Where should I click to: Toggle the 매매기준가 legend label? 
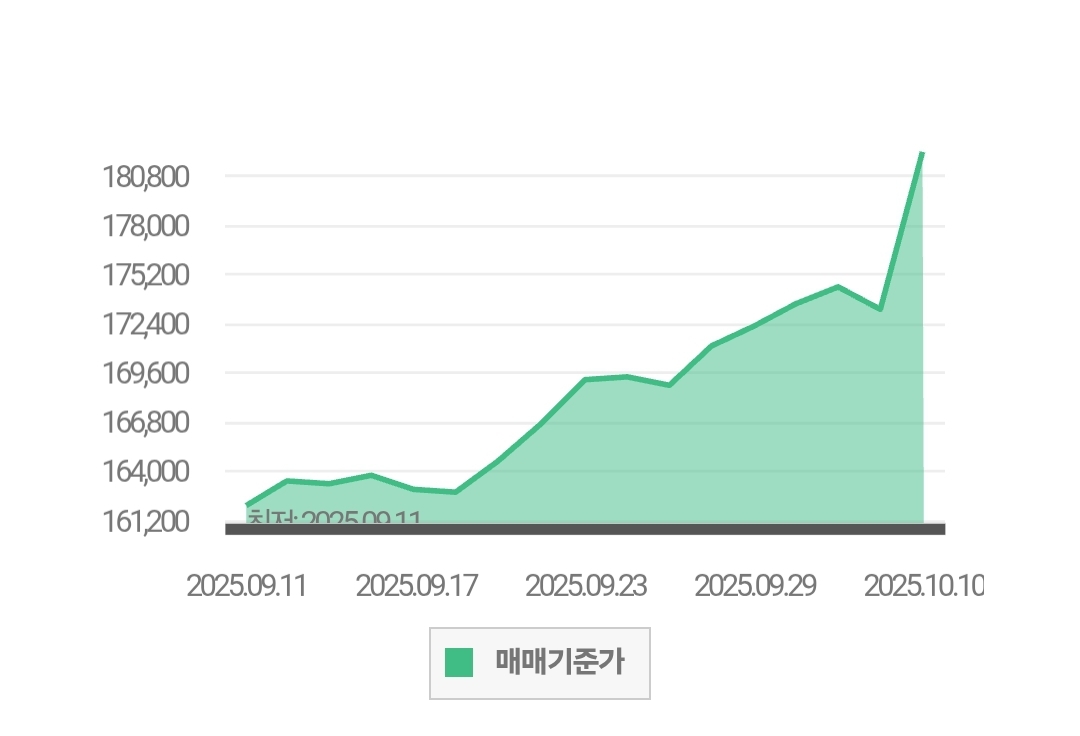(x=559, y=662)
